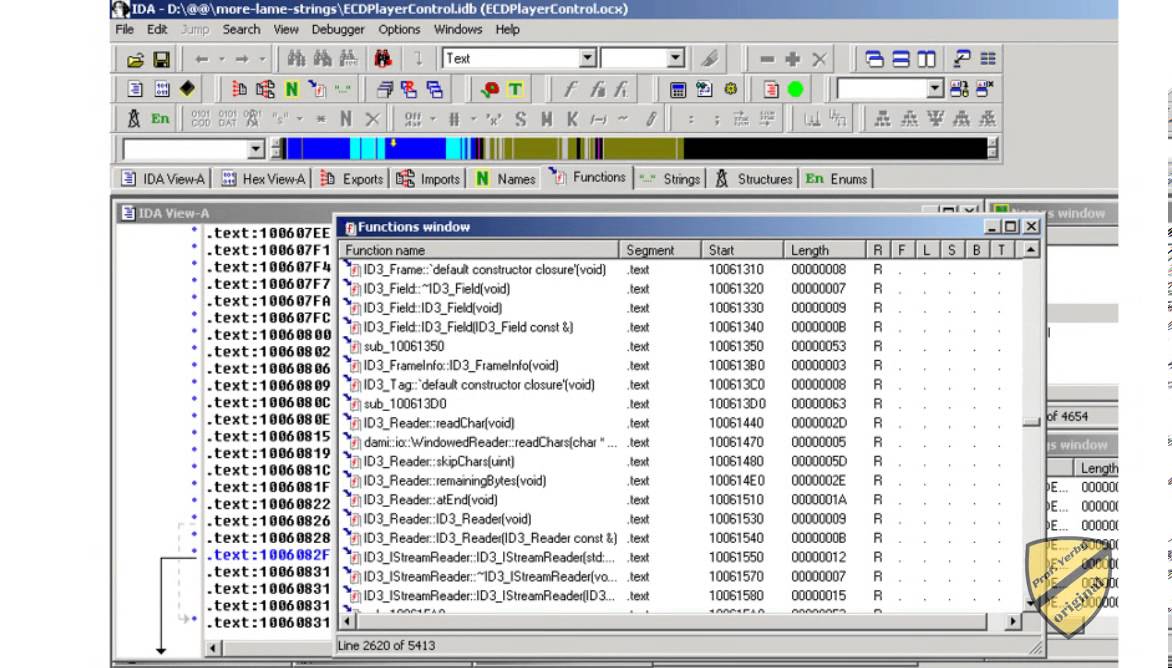Select ID3_Reader::remainingBytes(void) row
The height and width of the screenshot is (668, 1172).
[x=680, y=480]
